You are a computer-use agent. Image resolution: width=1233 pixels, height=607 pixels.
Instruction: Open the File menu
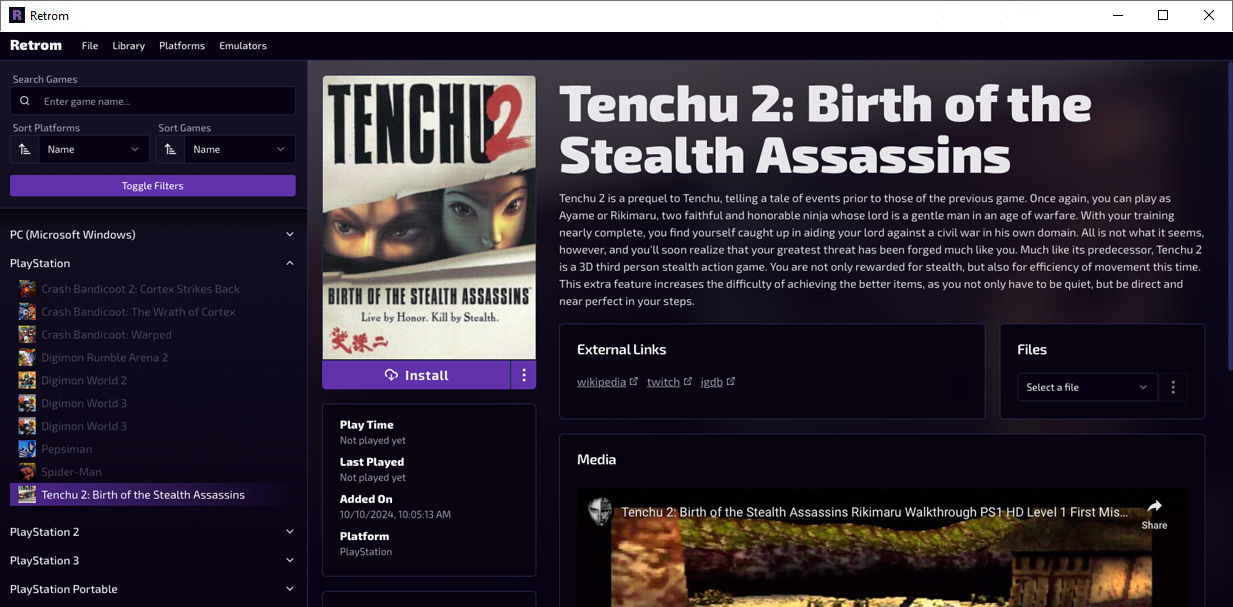[x=90, y=46]
